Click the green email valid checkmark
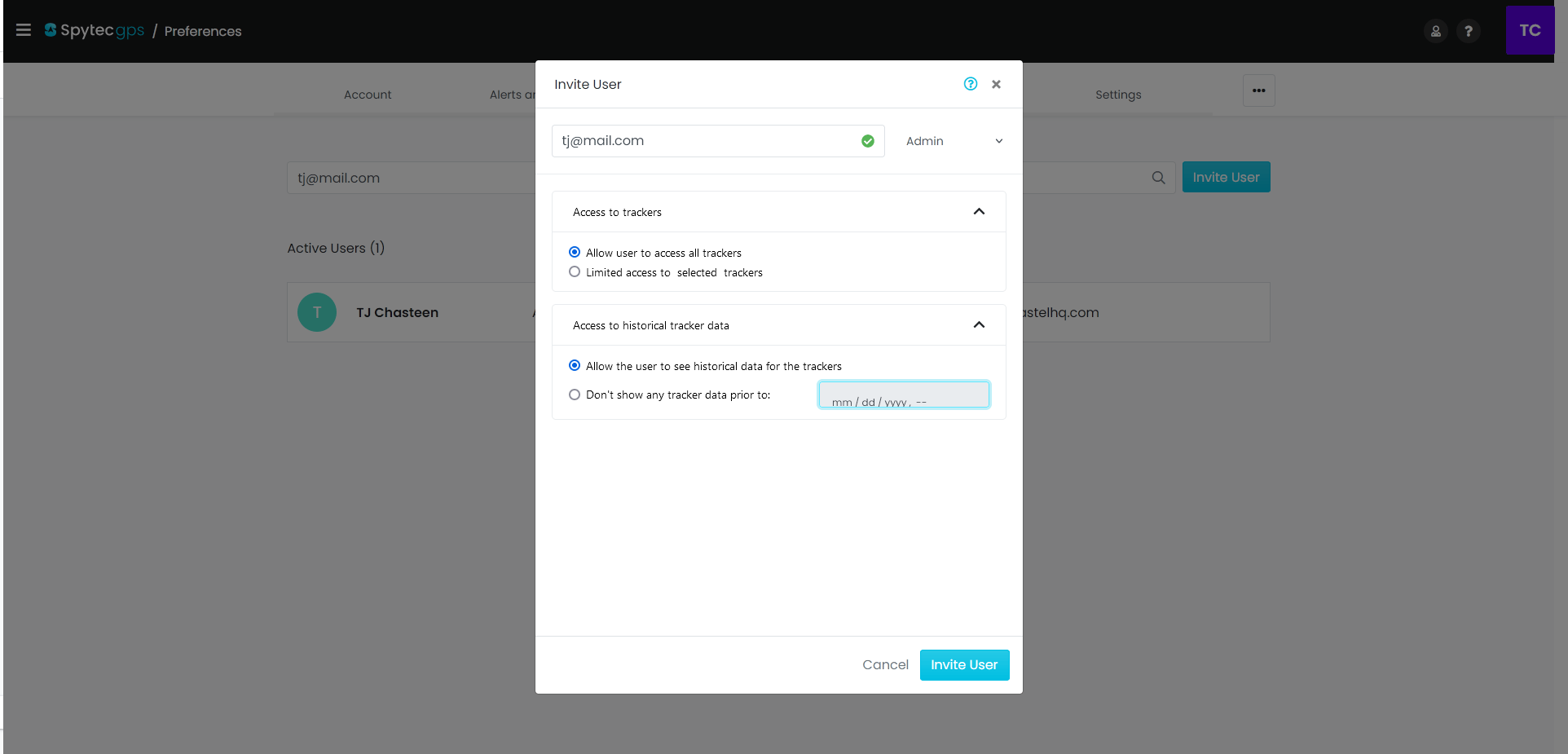The image size is (1568, 754). (x=868, y=141)
